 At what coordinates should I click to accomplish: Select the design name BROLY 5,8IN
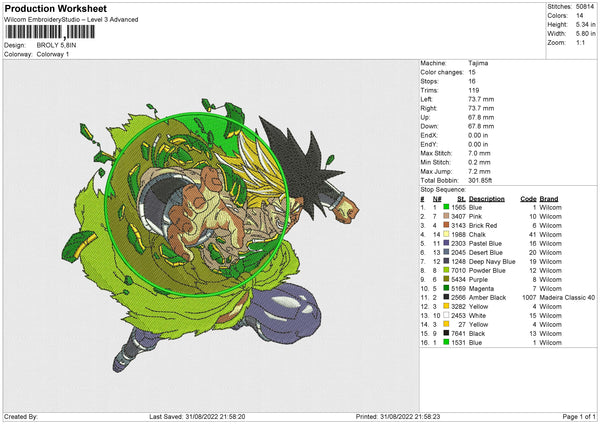click(x=56, y=45)
